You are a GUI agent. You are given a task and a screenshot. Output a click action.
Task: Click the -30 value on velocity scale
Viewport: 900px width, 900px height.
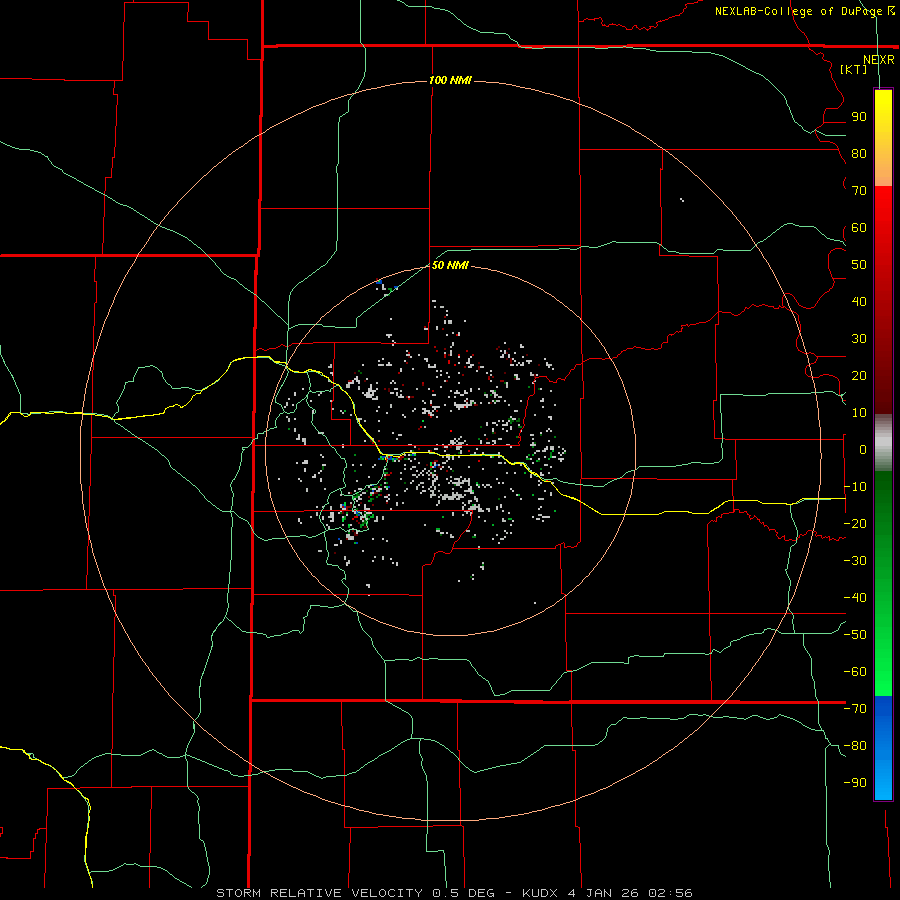855,561
